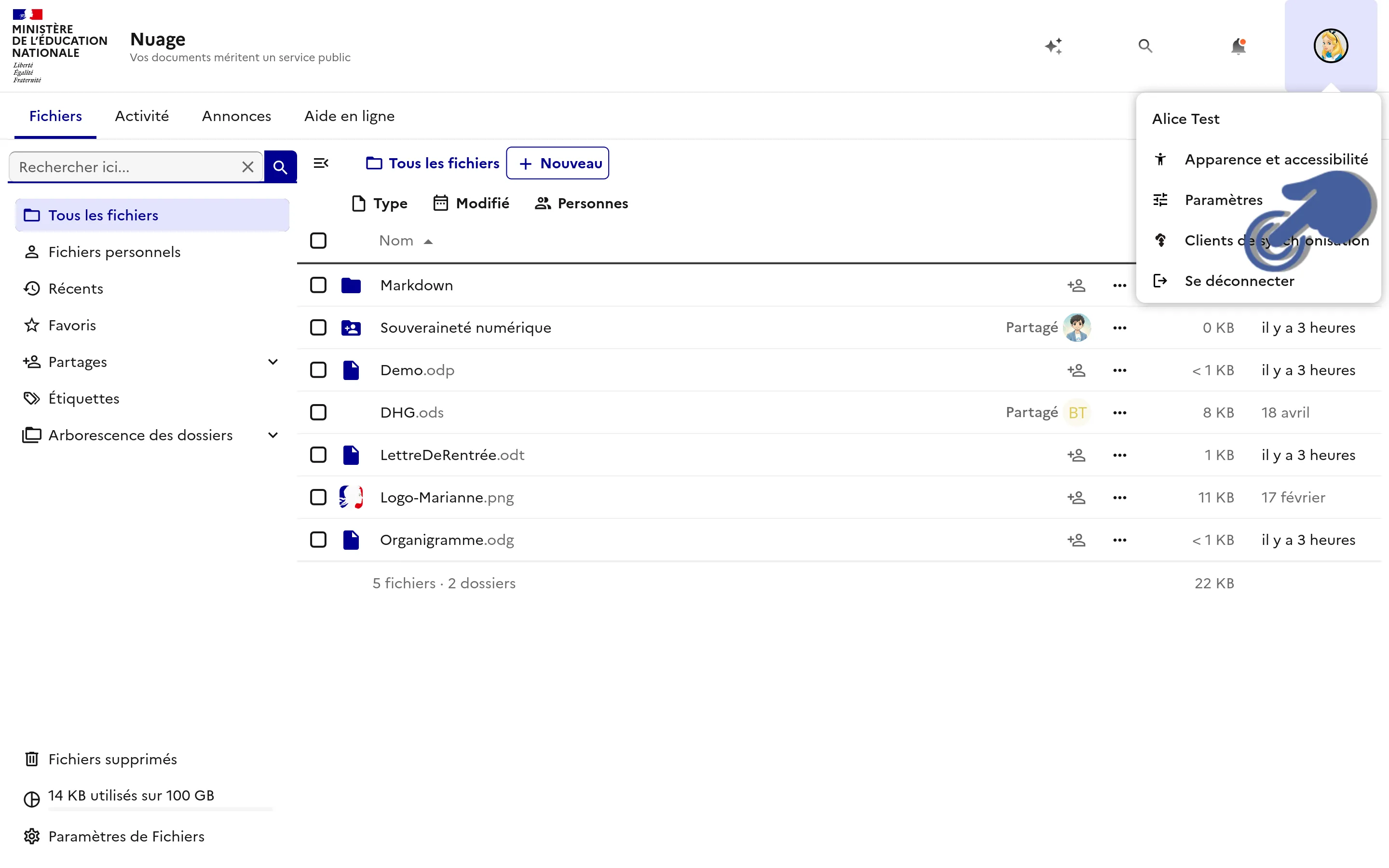
Task: Click the magnifier search icon in header
Action: tap(1145, 46)
